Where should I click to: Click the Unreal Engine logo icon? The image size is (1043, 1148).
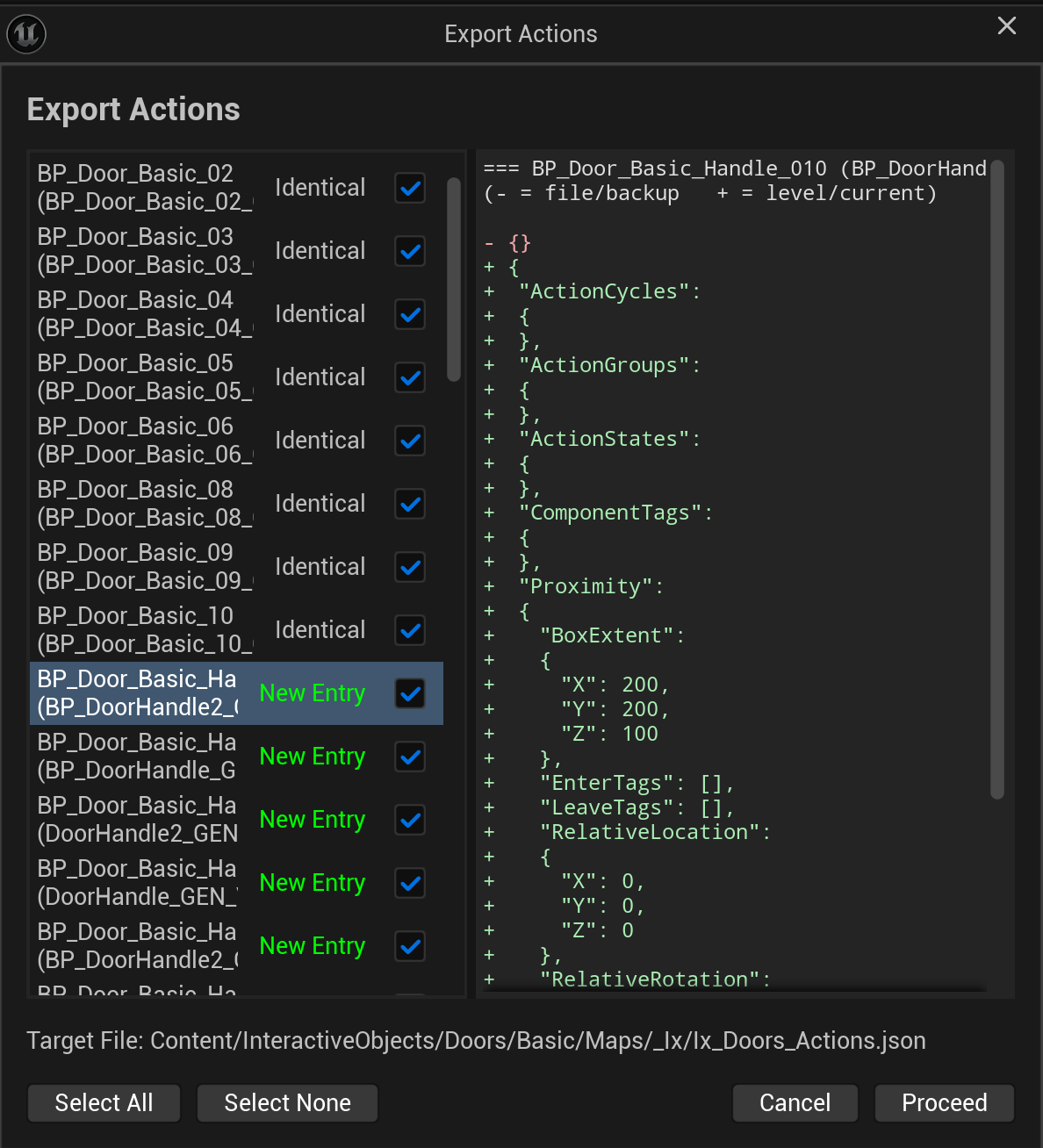coord(26,34)
